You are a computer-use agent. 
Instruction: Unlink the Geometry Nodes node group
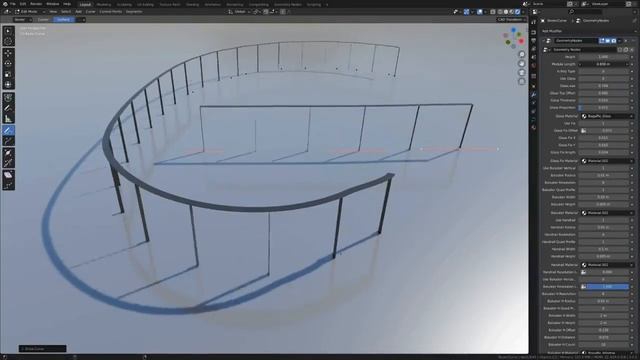[x=631, y=50]
